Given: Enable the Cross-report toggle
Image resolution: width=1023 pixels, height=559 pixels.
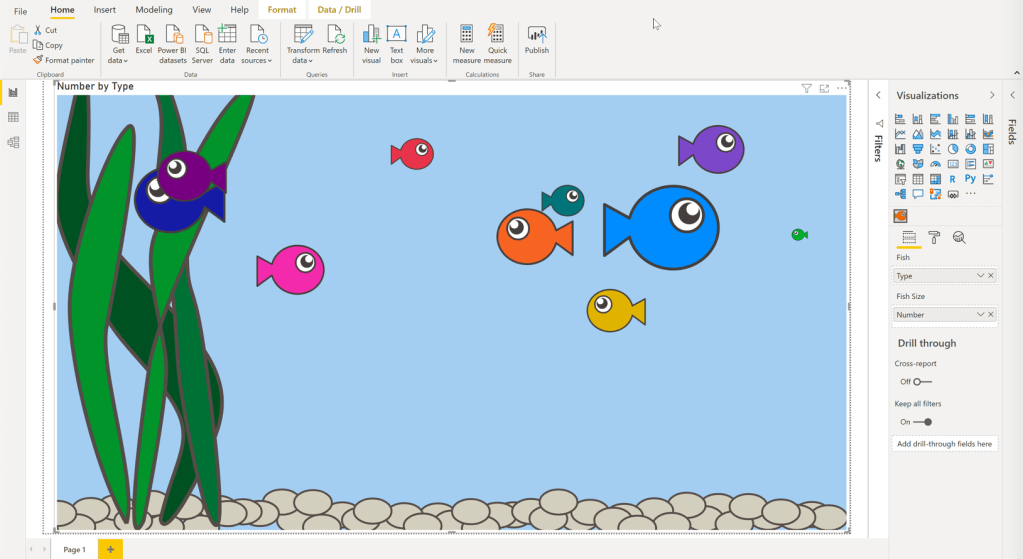Looking at the screenshot, I should [x=922, y=381].
